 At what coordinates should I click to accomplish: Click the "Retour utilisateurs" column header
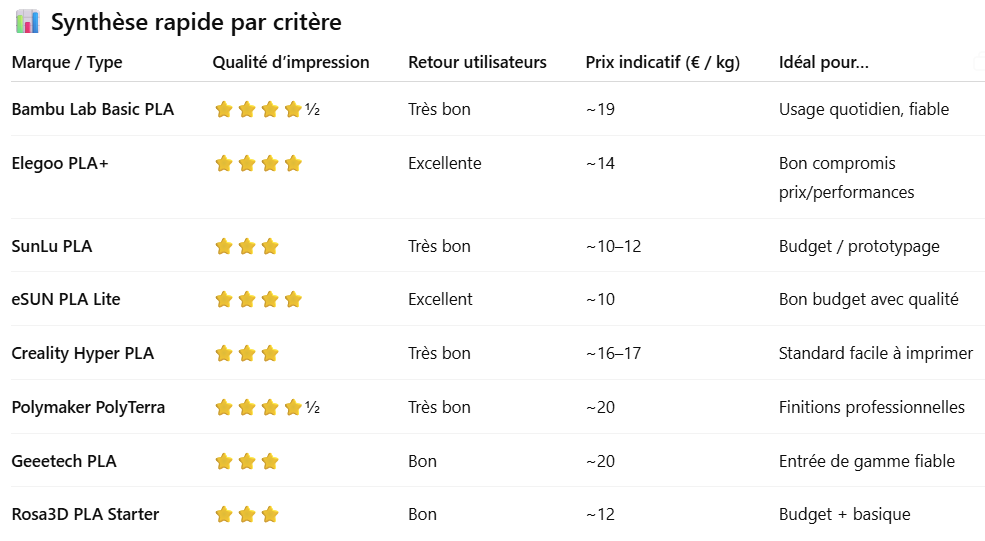(477, 62)
